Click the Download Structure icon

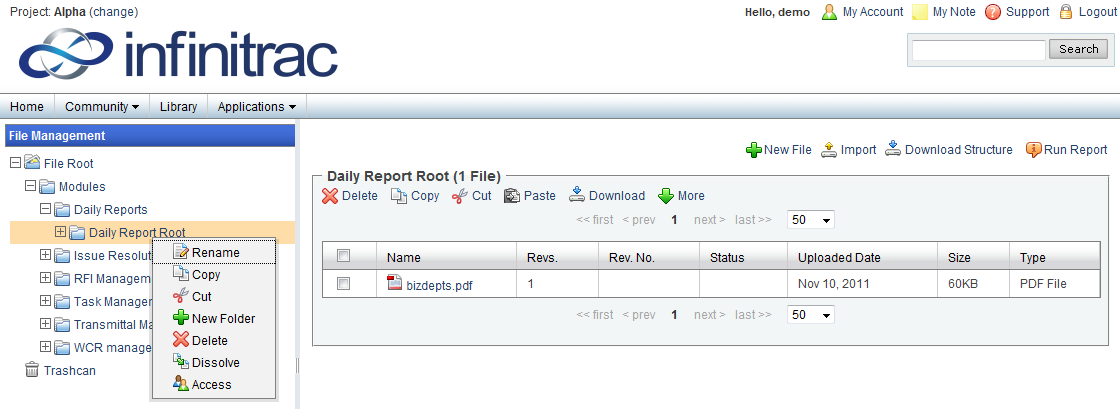tap(893, 148)
